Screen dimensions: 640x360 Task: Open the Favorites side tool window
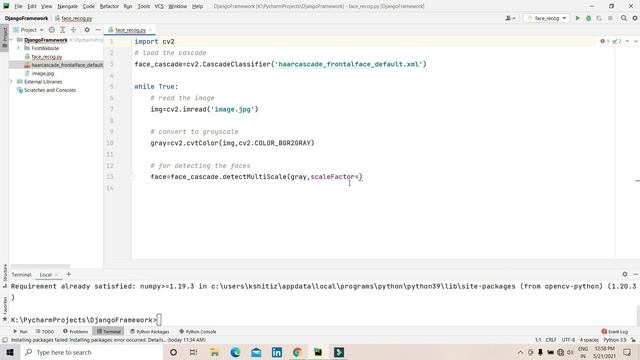[x=5, y=308]
